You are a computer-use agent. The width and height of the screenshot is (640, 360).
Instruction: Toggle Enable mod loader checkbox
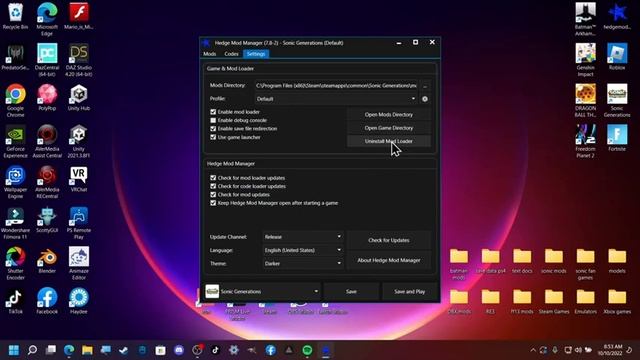(x=213, y=112)
